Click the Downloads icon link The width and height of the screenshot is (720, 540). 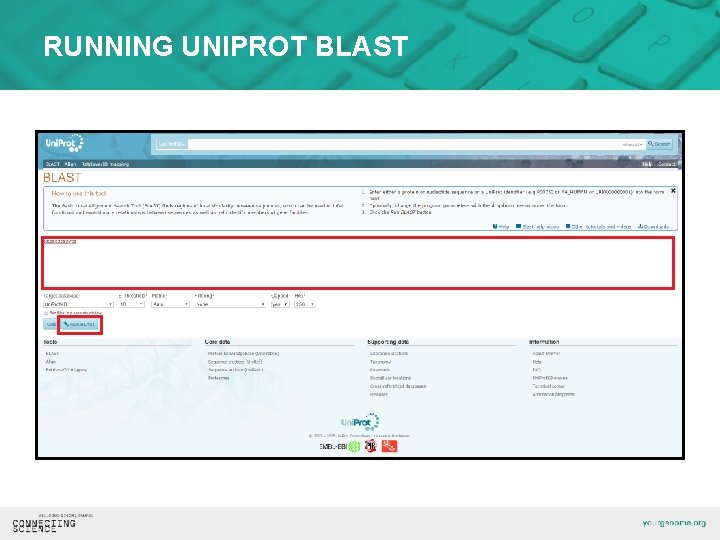[653, 227]
